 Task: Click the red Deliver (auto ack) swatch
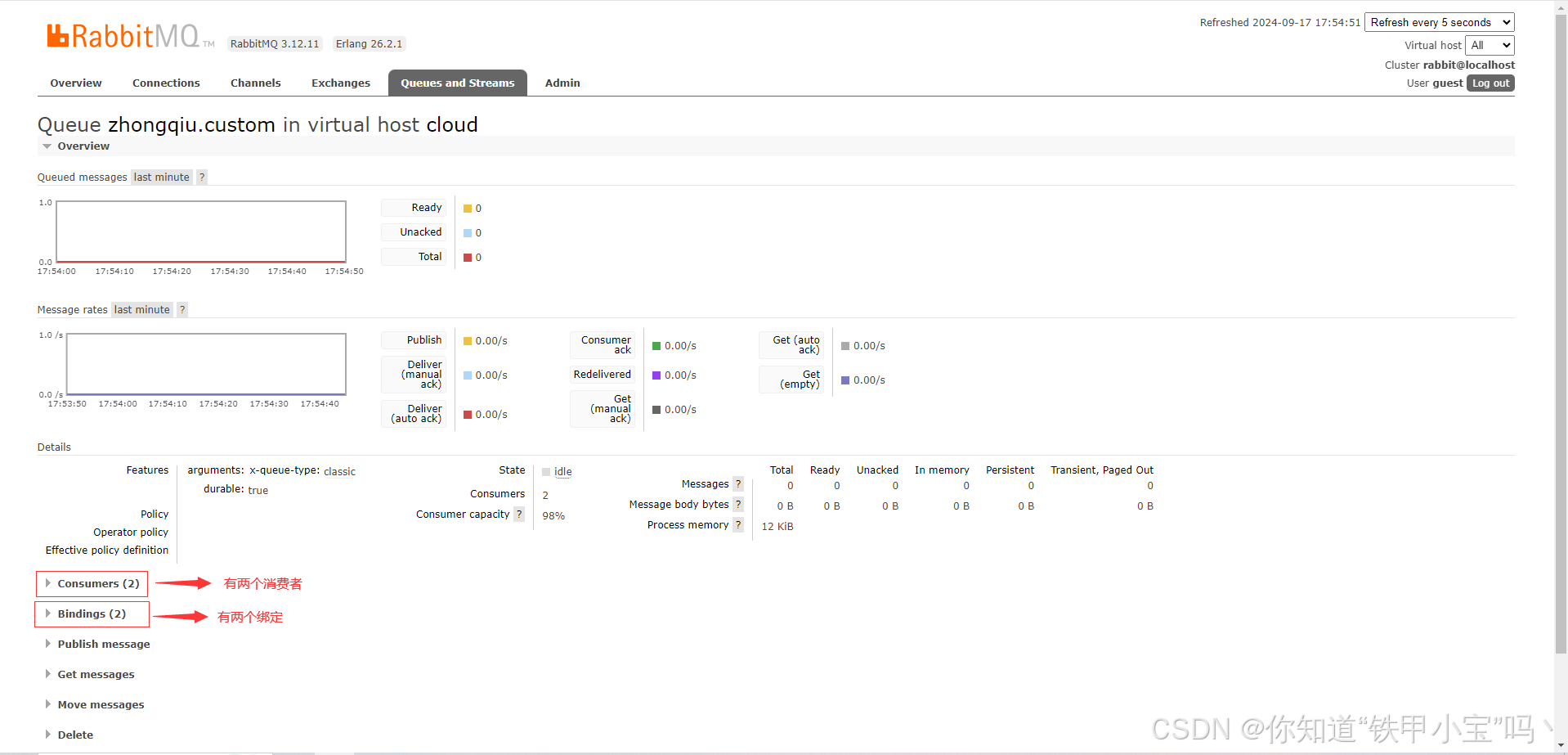click(x=468, y=415)
